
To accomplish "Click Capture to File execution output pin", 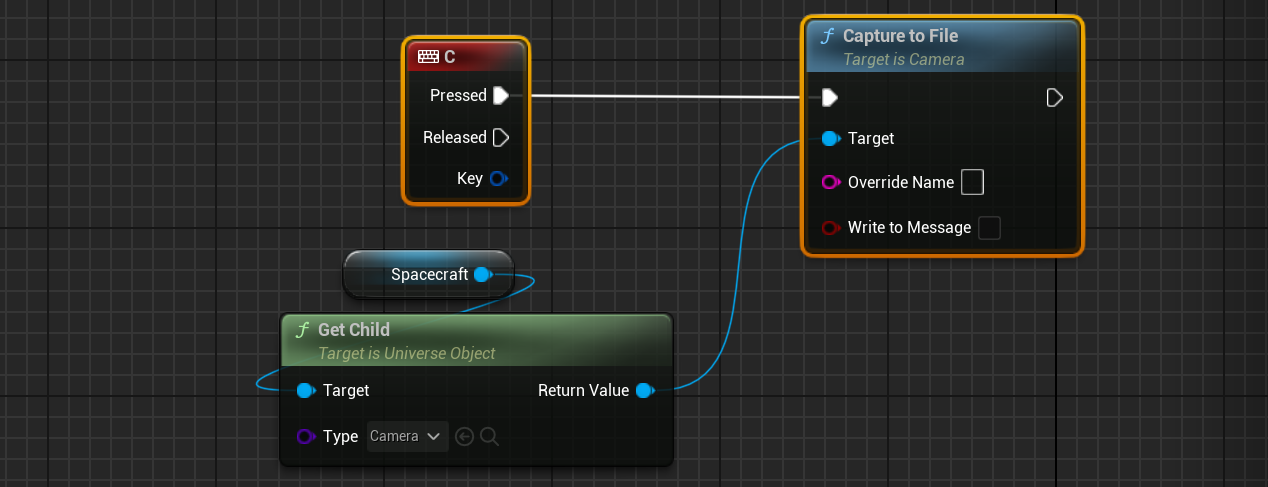I will click(x=1054, y=97).
